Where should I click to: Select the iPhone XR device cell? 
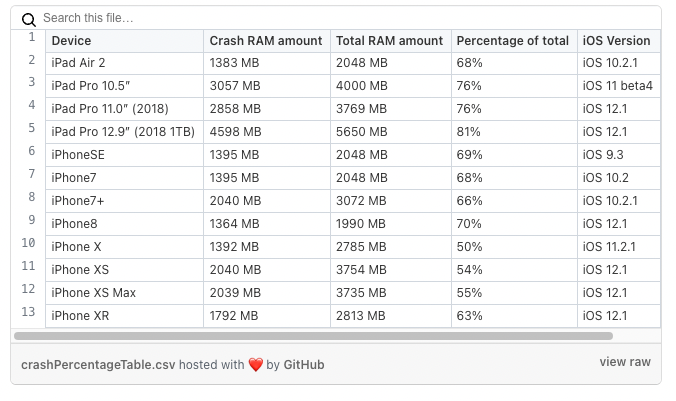click(x=124, y=316)
